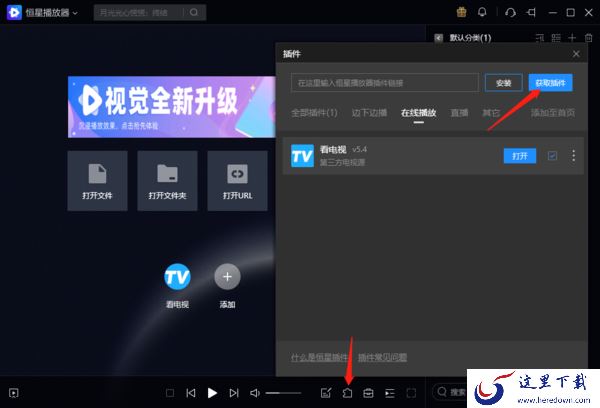Click the 添加至首页 label
The height and width of the screenshot is (408, 600).
pyautogui.click(x=553, y=113)
